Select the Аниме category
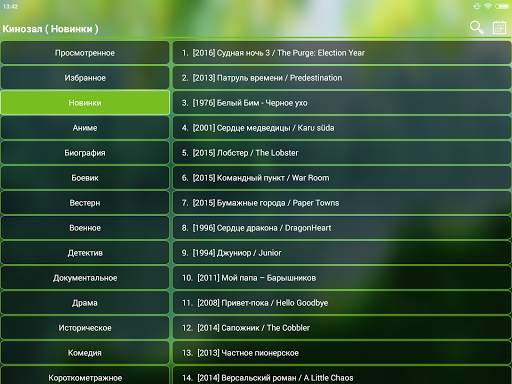 (x=85, y=128)
